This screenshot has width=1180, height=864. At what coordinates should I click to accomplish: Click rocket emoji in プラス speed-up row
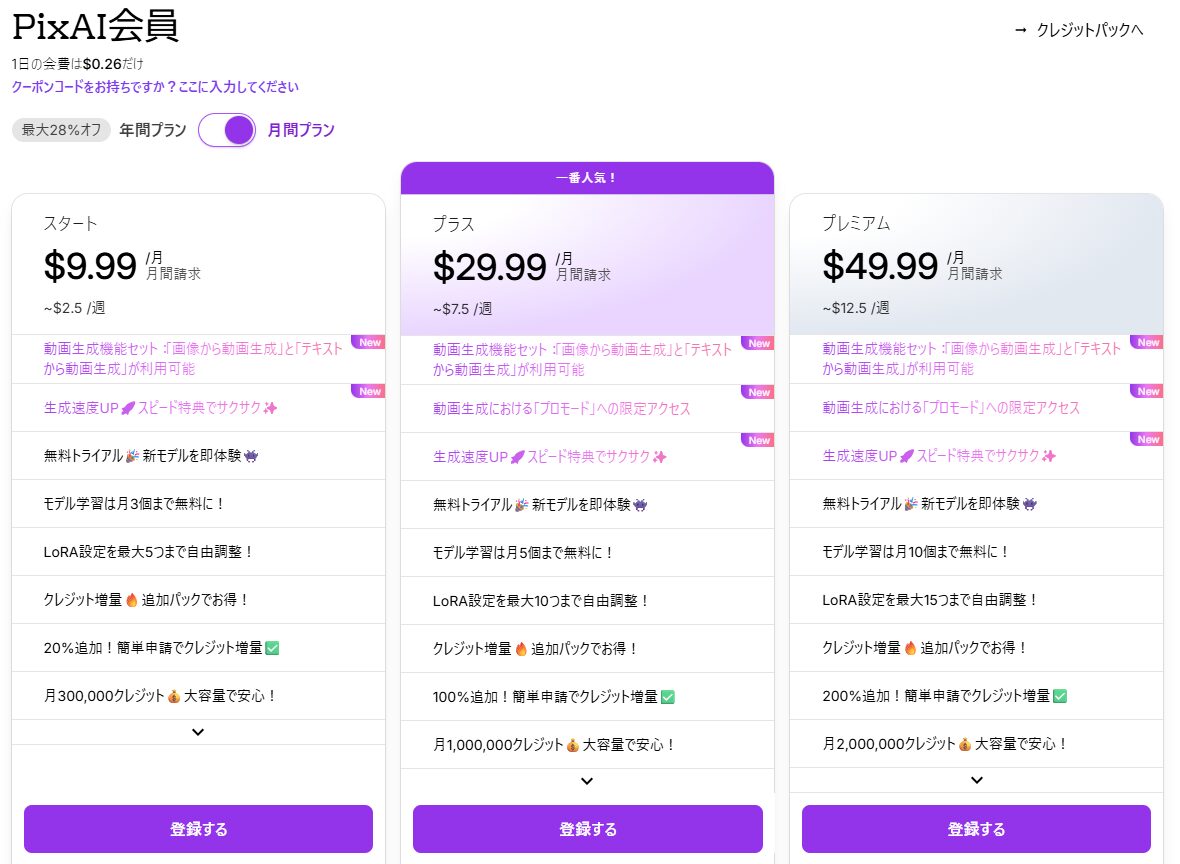tap(518, 457)
